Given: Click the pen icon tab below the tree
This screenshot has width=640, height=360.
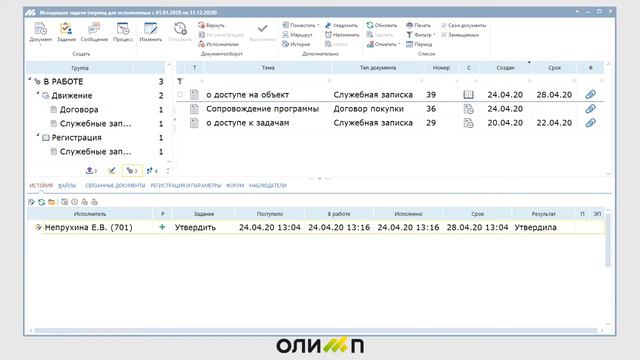Looking at the screenshot, I should pyautogui.click(x=111, y=171).
